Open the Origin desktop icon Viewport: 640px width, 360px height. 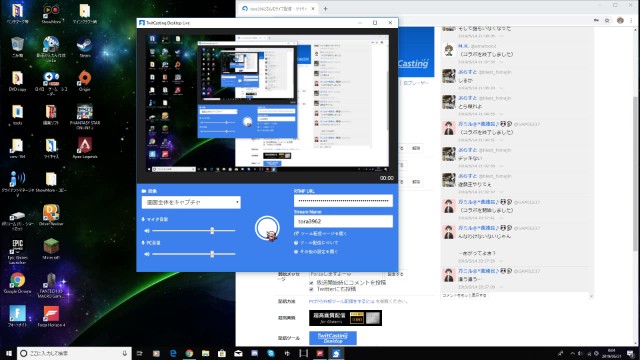[84, 80]
